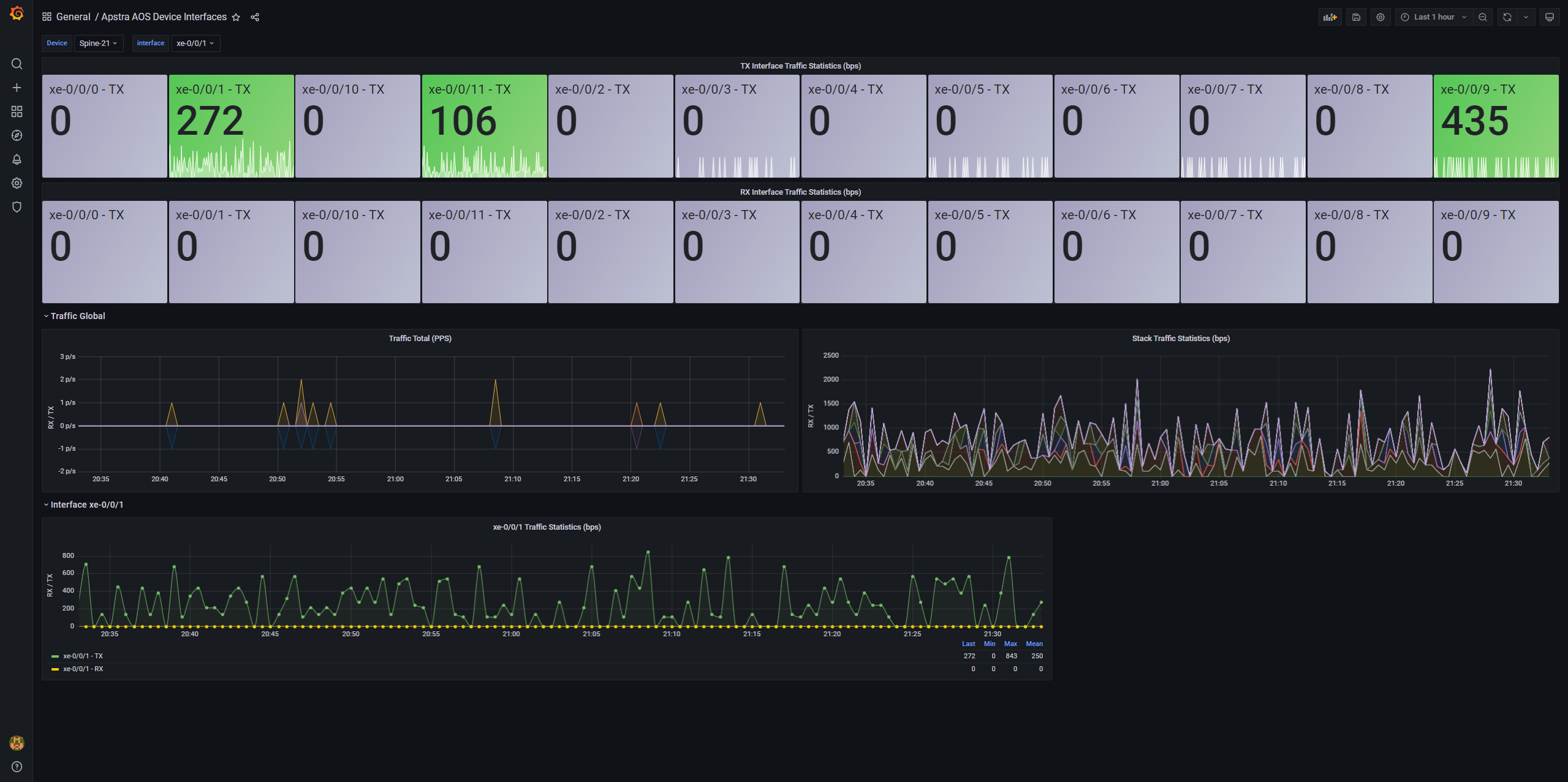Open the Search dashboards icon
The height and width of the screenshot is (782, 1568).
[x=17, y=64]
